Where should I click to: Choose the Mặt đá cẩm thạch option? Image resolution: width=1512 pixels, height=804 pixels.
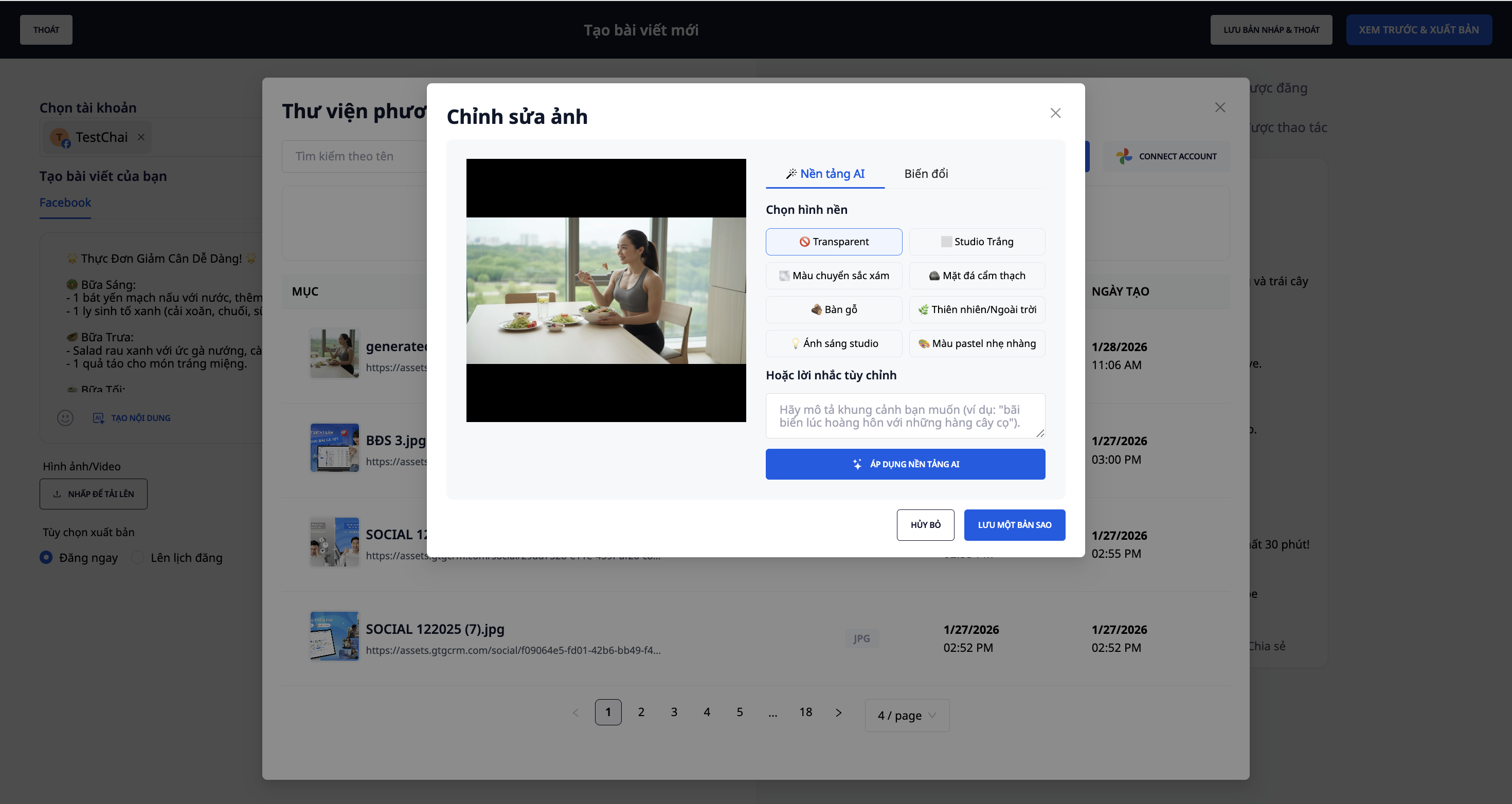(977, 276)
